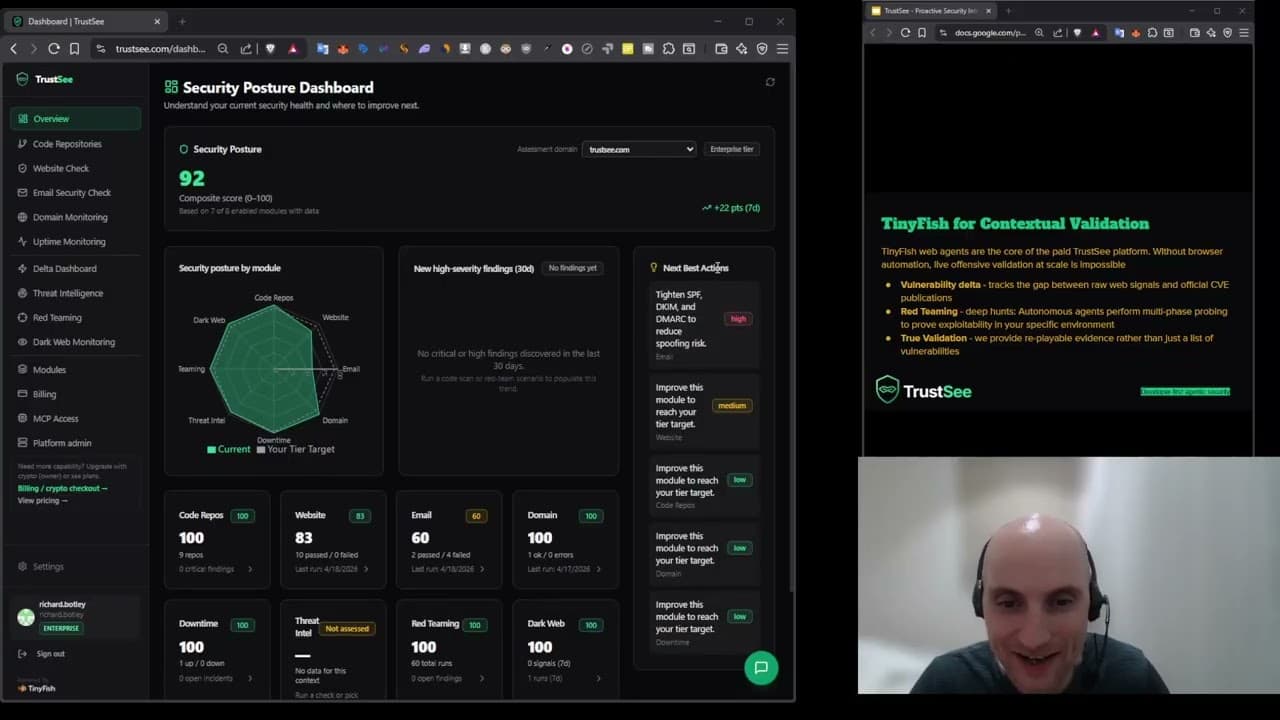Close the Dashboard | TrustSee tab

[158, 21]
